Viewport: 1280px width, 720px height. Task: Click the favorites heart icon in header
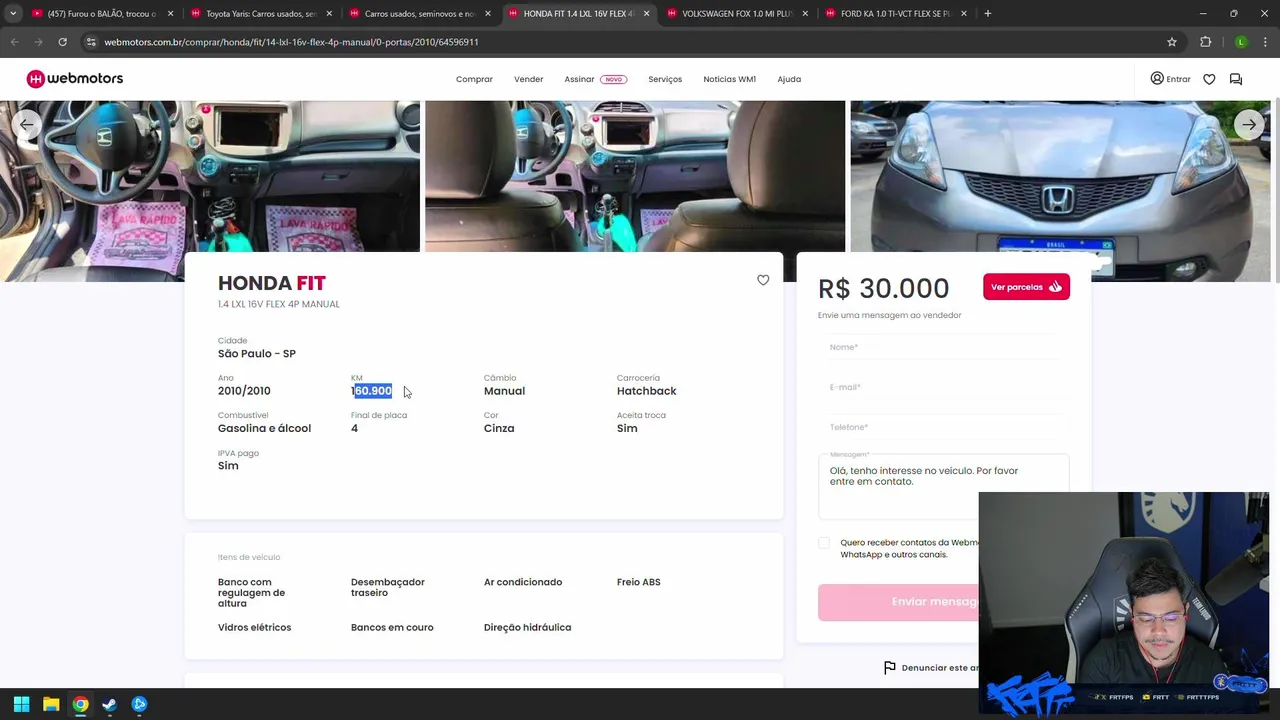click(1209, 79)
